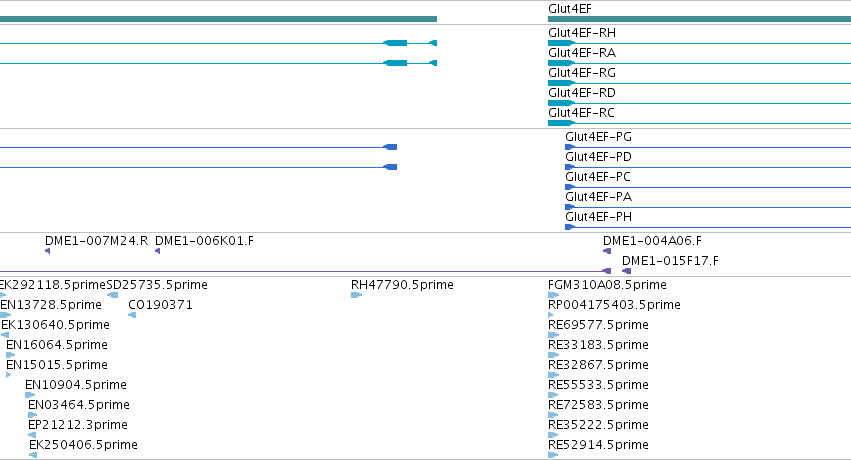Viewport: 851px width, 460px height.
Task: Click the Glut4EF-RG transcript exon block
Action: coord(561,83)
